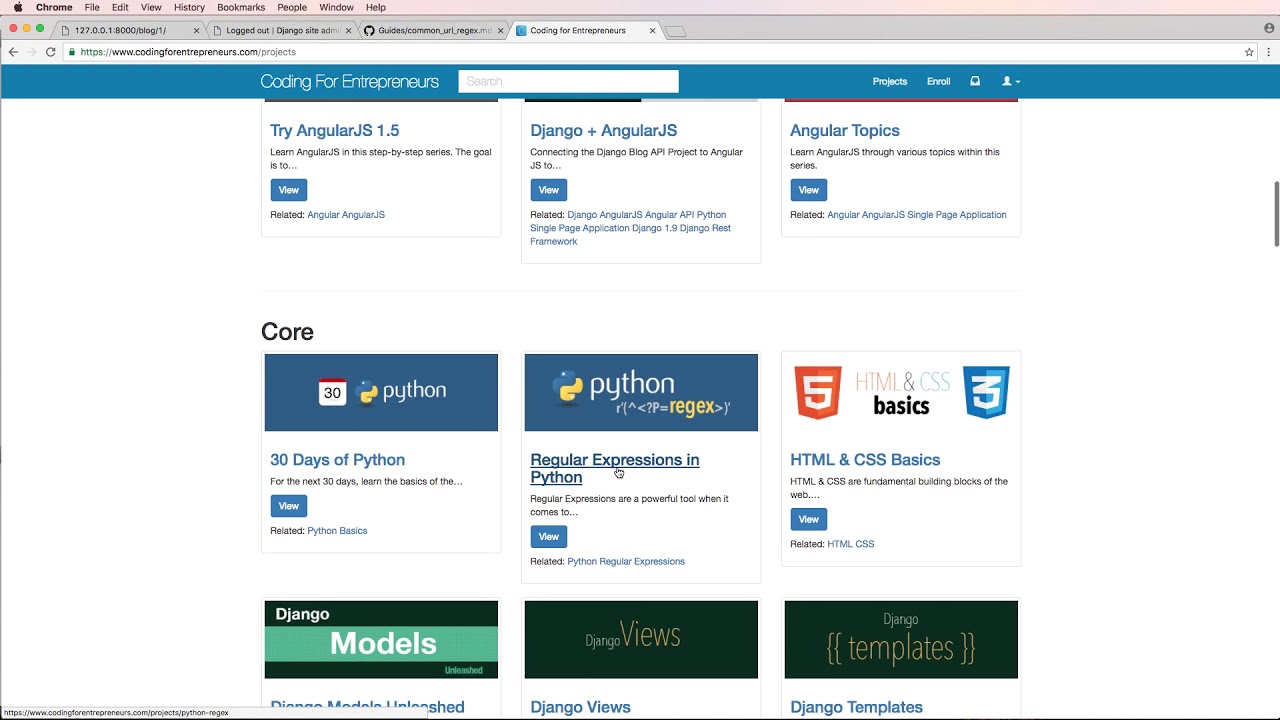Open the Apple menu
1280x720 pixels.
click(18, 7)
